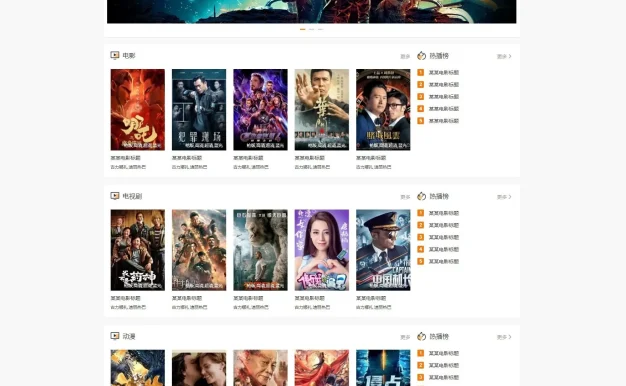
Task: Click rank badge 2 in 电影 热播榜
Action: [420, 84]
